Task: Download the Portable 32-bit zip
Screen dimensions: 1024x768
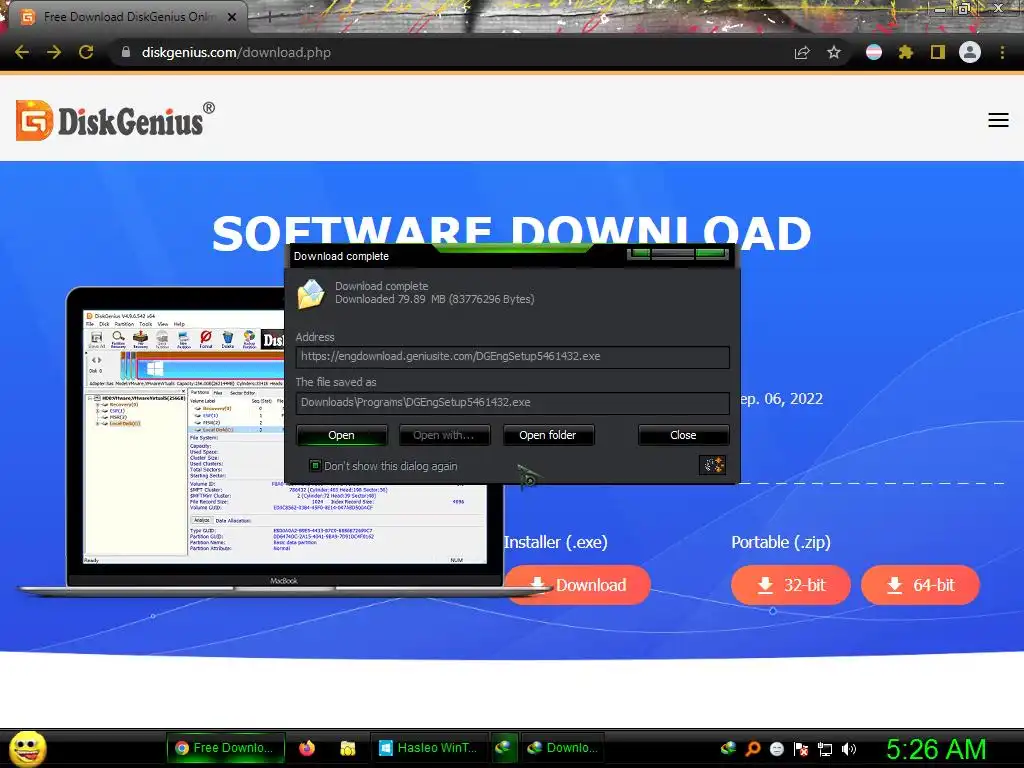Action: coord(790,584)
